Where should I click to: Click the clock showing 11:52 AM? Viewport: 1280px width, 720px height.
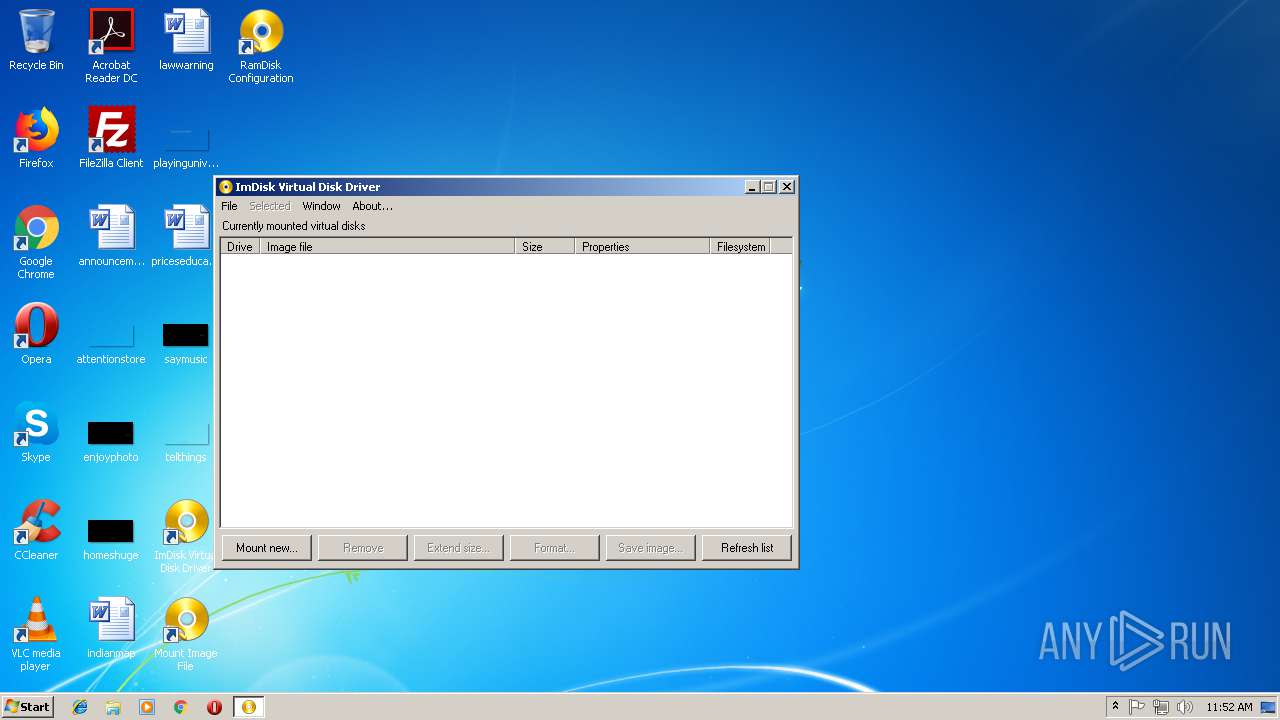[x=1229, y=707]
